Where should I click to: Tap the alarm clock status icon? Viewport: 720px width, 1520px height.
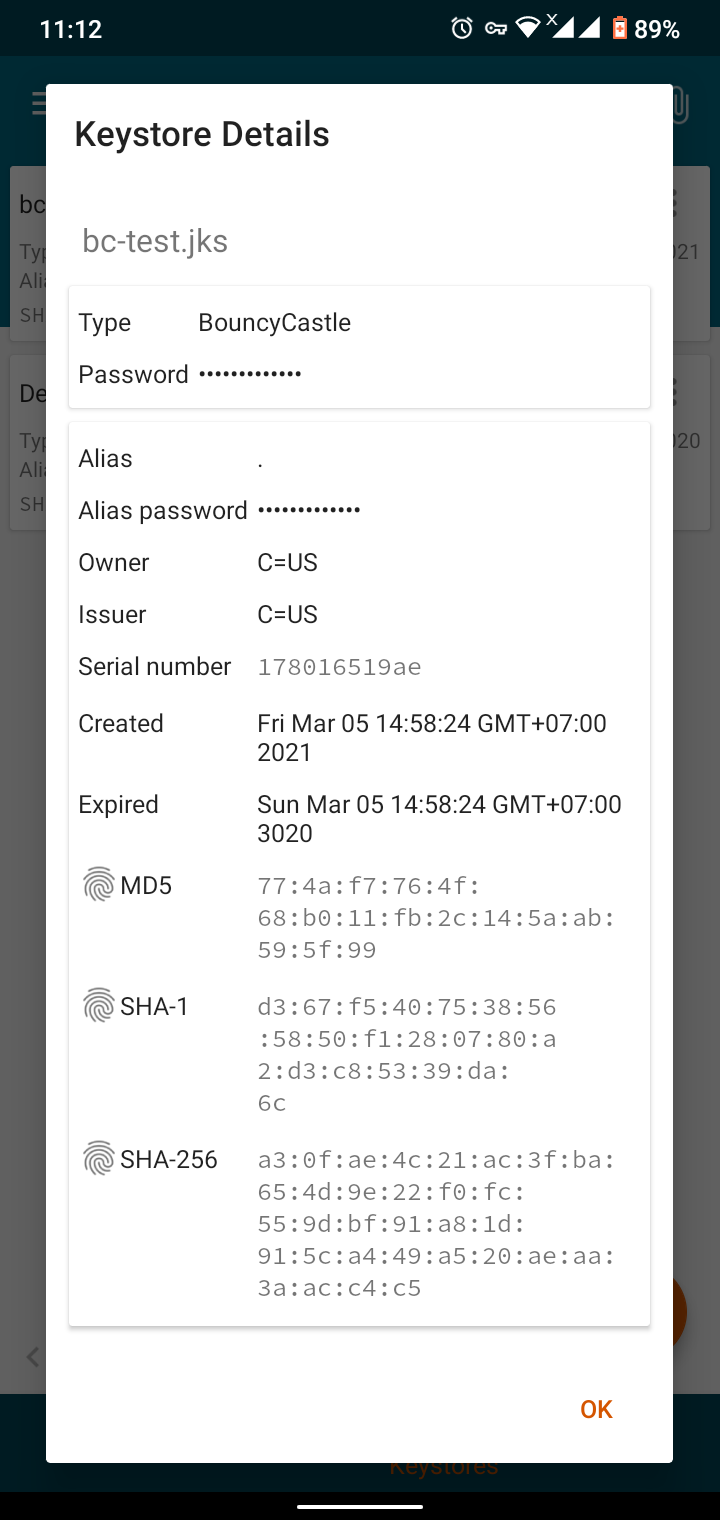tap(462, 29)
